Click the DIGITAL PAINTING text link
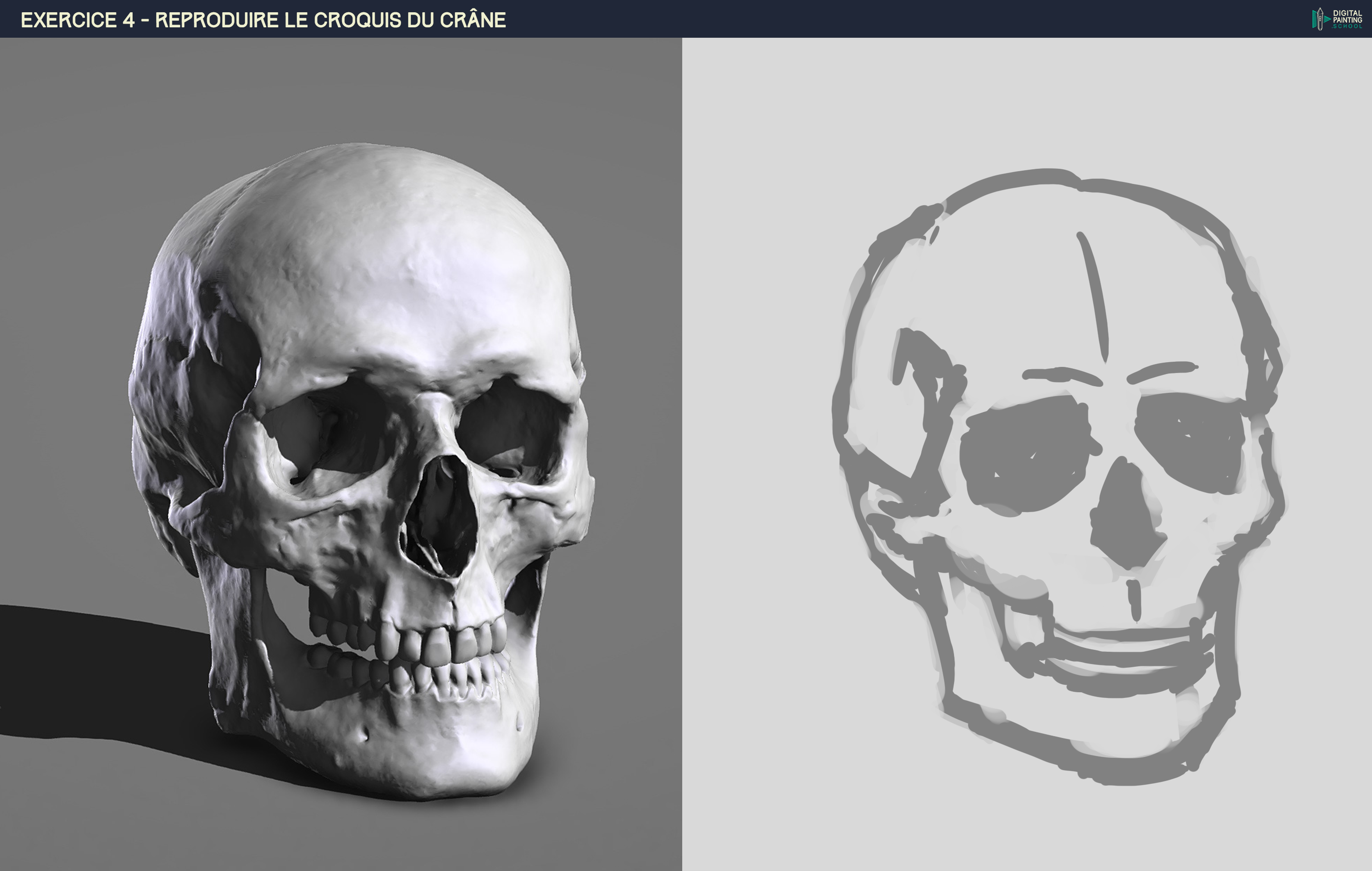 pyautogui.click(x=1347, y=17)
